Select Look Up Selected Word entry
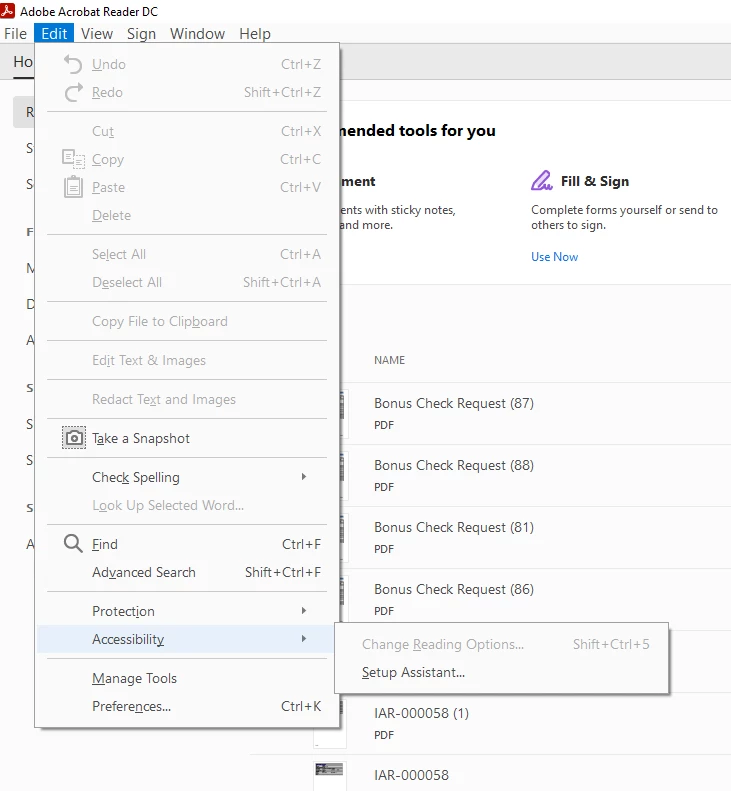The width and height of the screenshot is (731, 791). (x=187, y=505)
